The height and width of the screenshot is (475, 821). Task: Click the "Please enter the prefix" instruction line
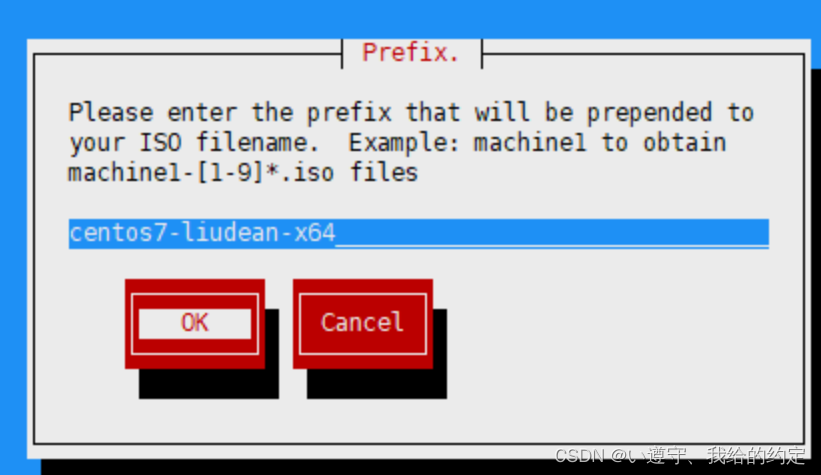click(411, 113)
